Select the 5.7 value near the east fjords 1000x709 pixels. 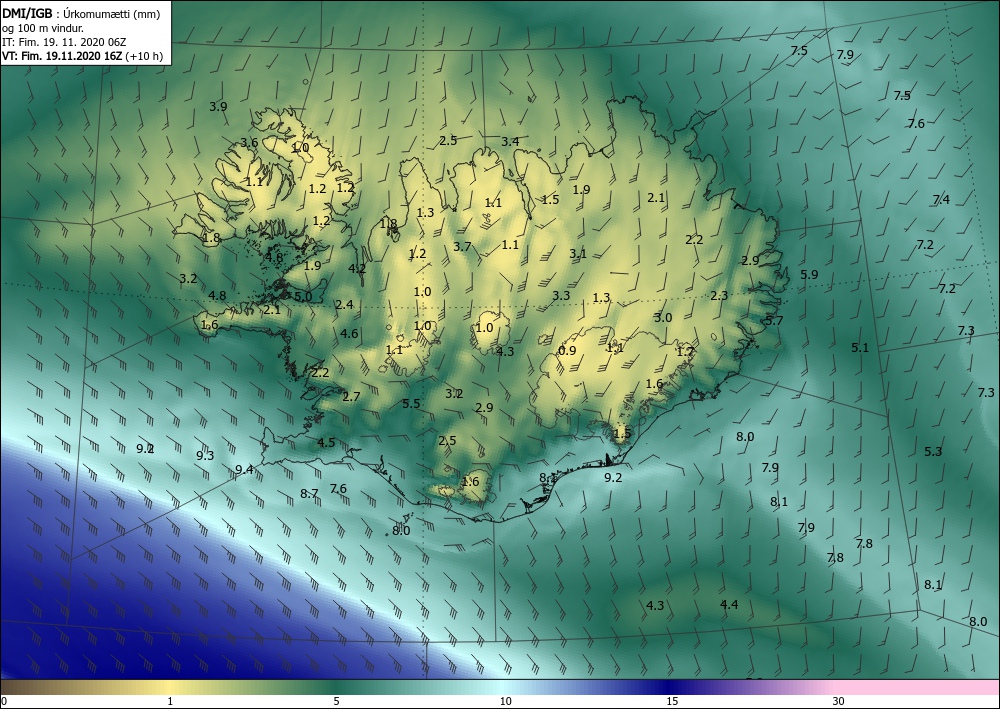[774, 321]
